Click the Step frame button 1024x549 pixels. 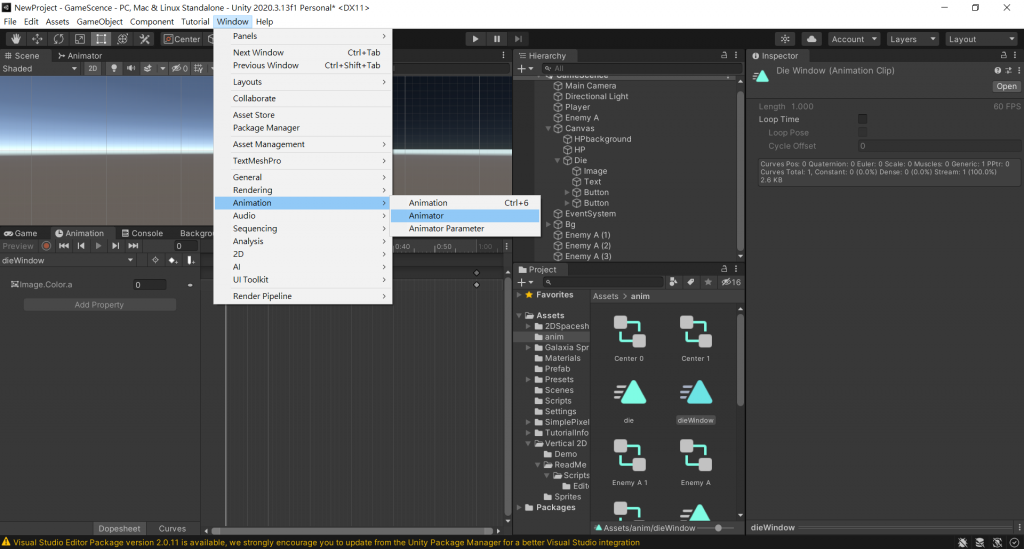519,39
